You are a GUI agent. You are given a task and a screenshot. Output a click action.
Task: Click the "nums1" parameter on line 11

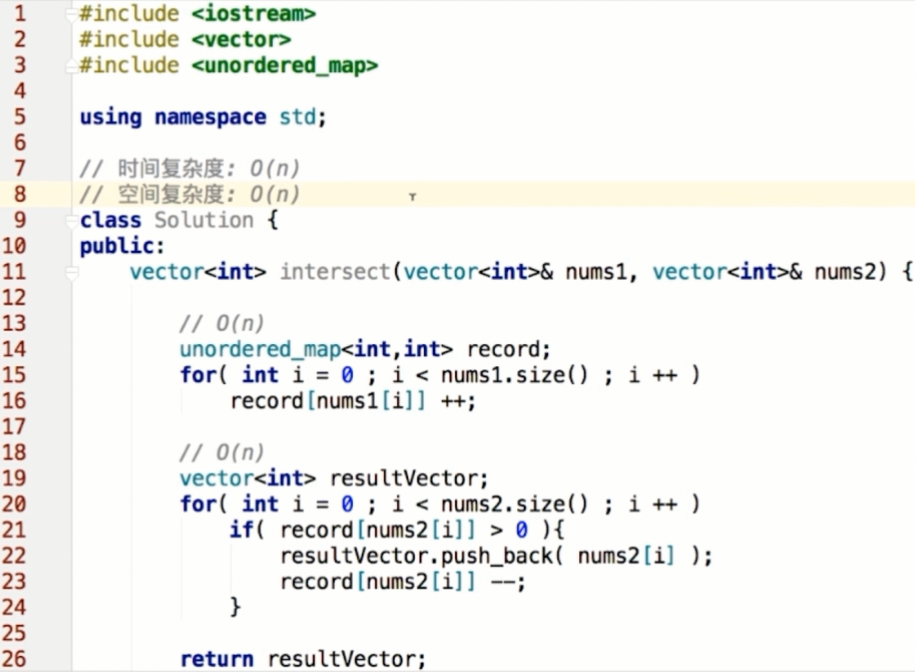click(x=596, y=272)
